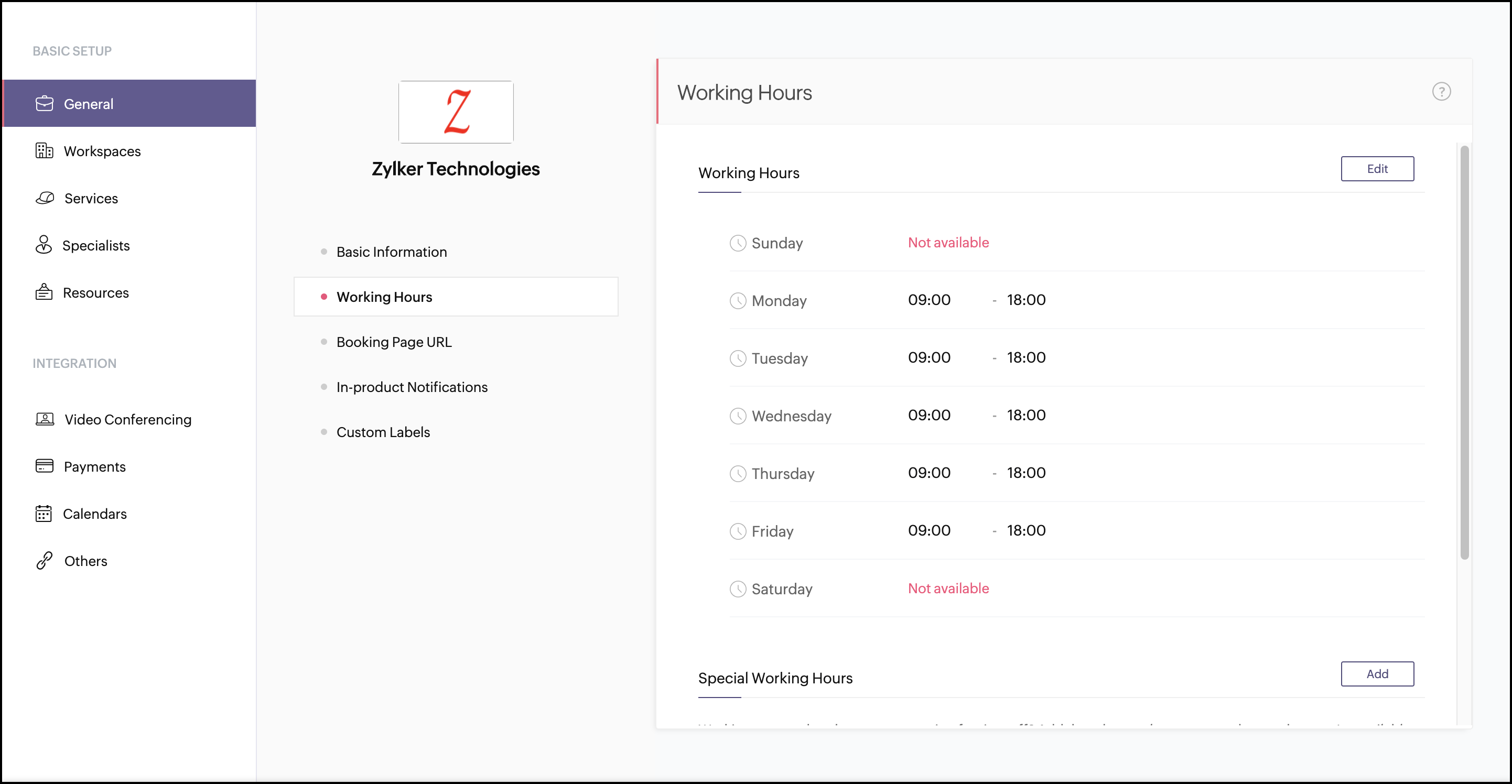Click the Specialists person icon

(x=44, y=245)
